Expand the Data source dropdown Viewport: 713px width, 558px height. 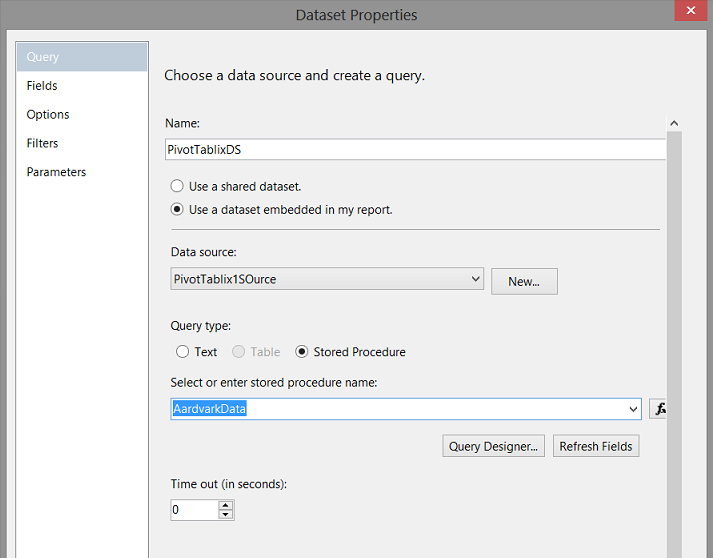pyautogui.click(x=476, y=280)
